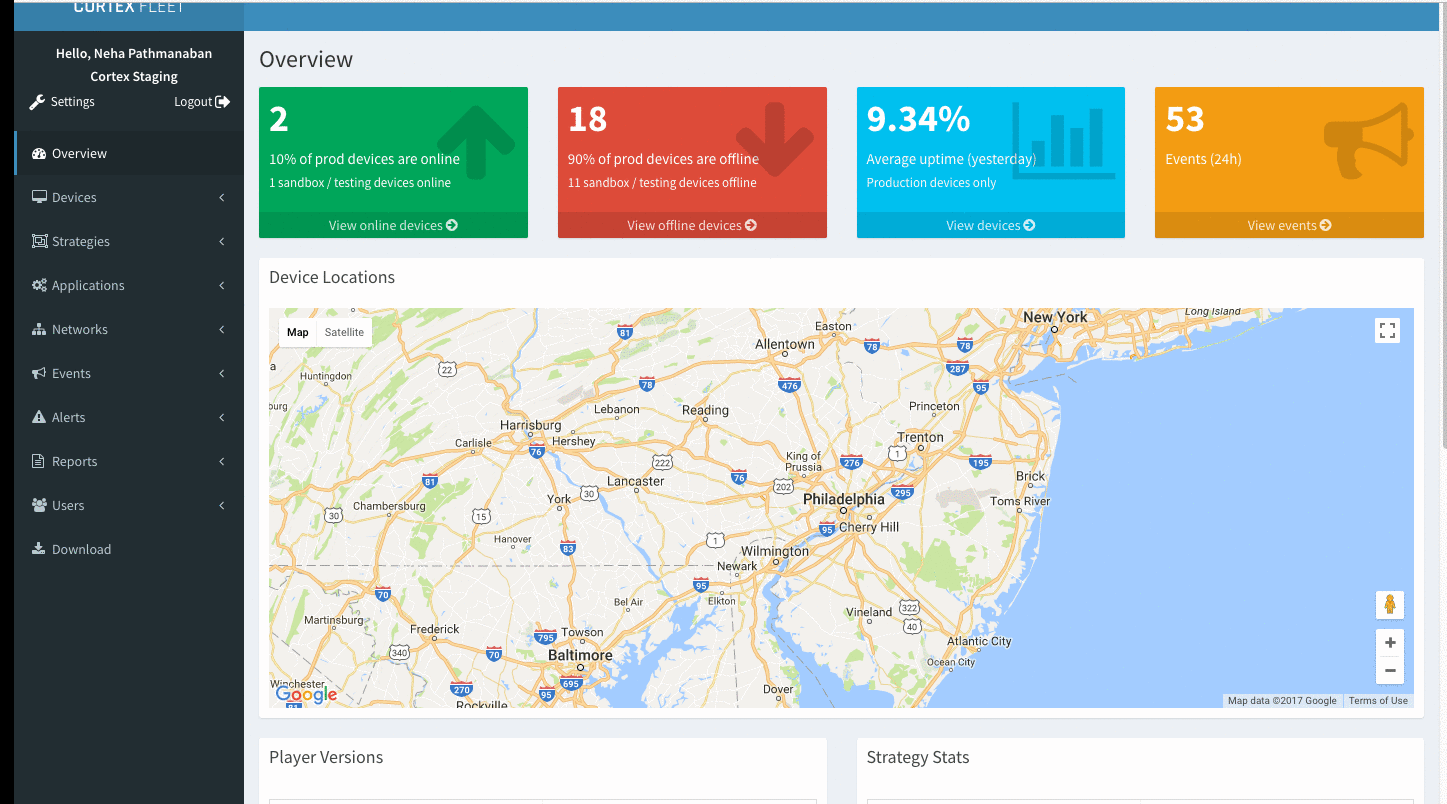Screen dimensions: 1447x804
Task: Click the Devices monitor icon in sidebar
Action: coord(39,197)
